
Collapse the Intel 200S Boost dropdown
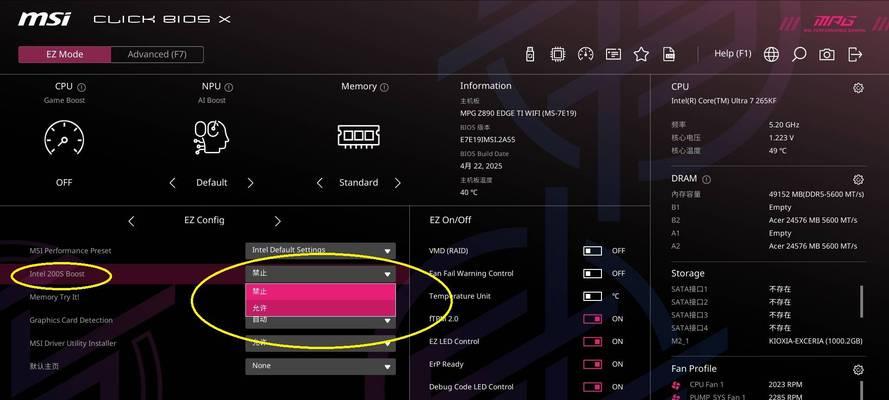point(320,274)
